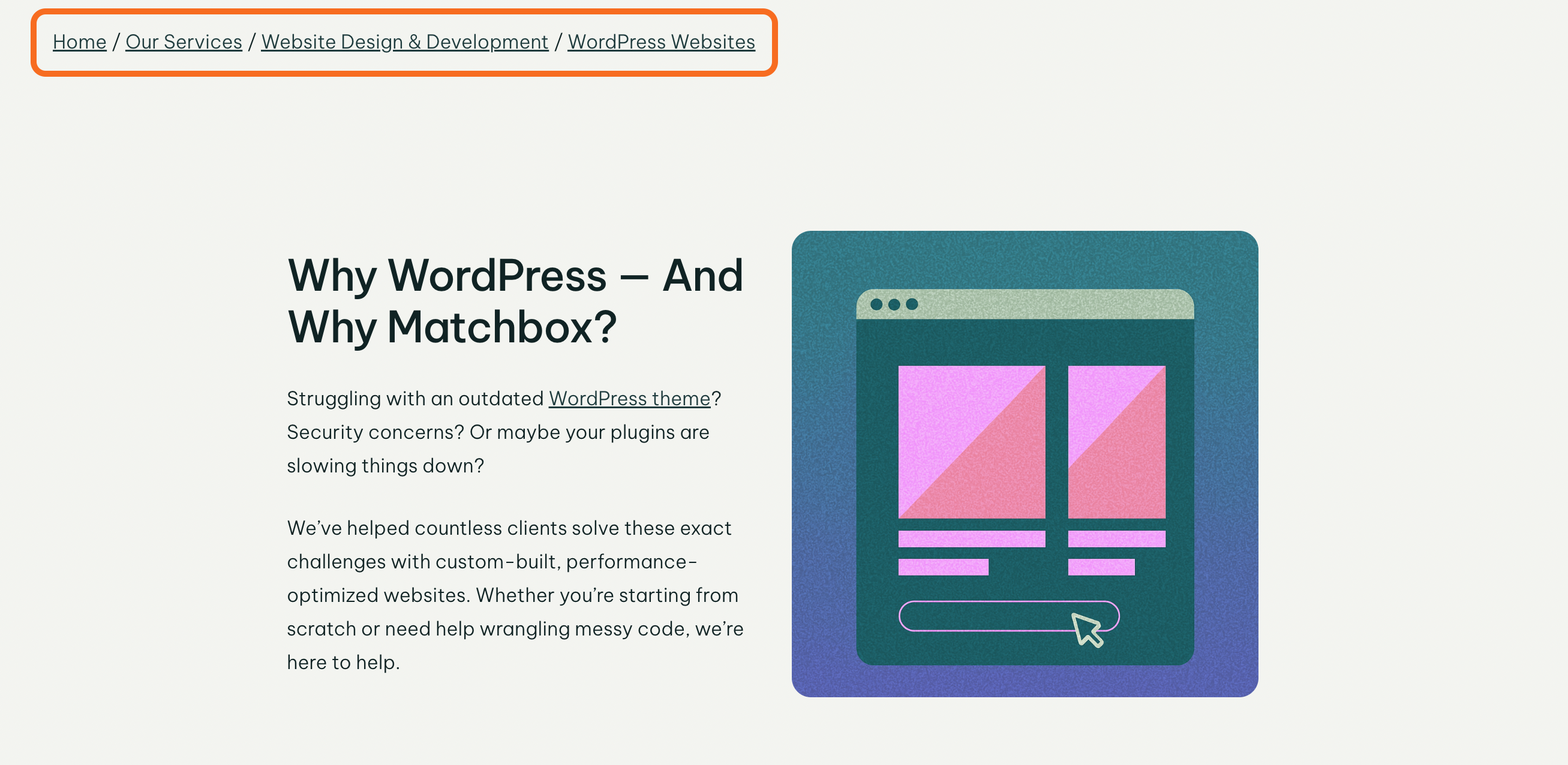Click the text "Security concerns? Or maybe your plugins are"
This screenshot has height=765, width=1568.
pyautogui.click(x=498, y=432)
